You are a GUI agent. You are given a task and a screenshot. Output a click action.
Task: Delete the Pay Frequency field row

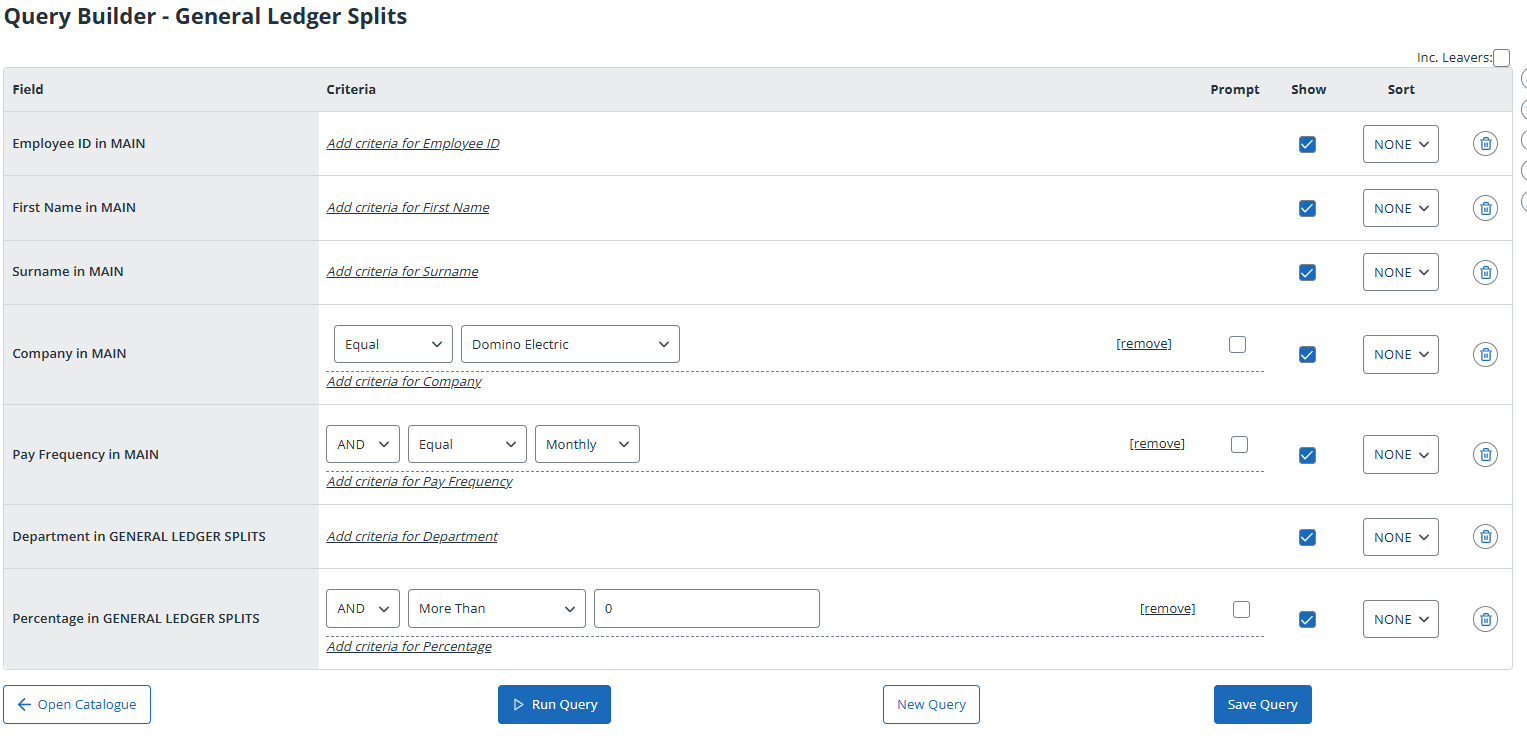1485,454
